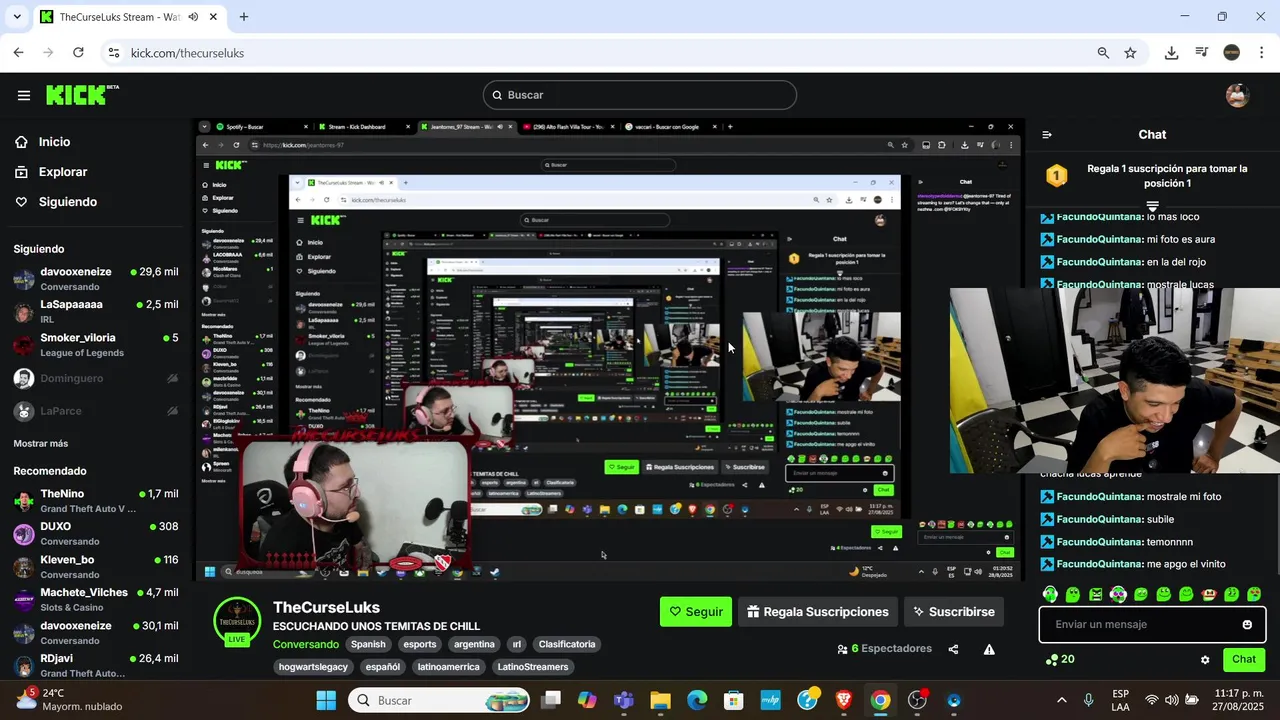Viewport: 1280px width, 720px height.
Task: Click the Suscribirse button
Action: click(x=954, y=612)
